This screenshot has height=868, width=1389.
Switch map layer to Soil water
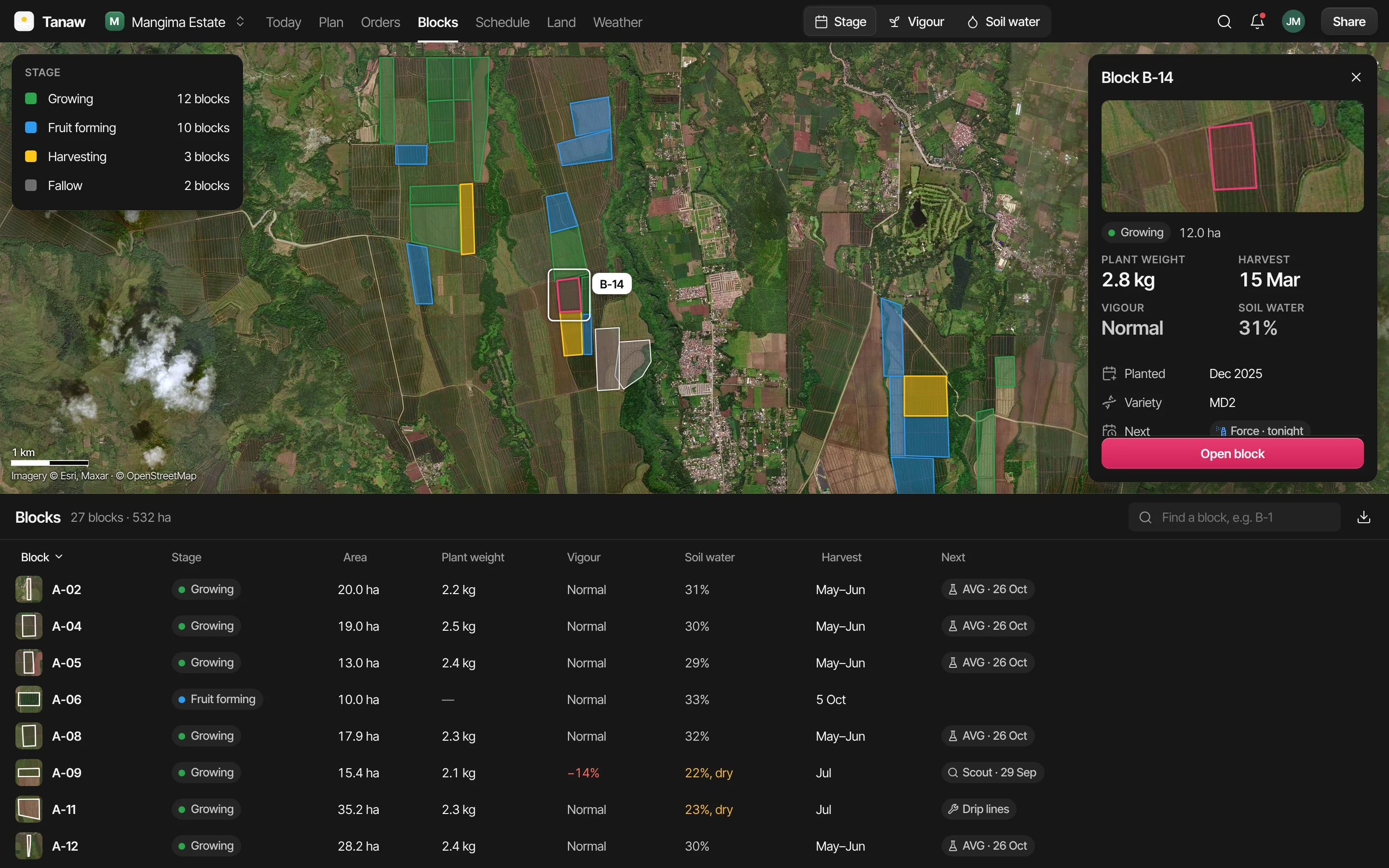click(x=1003, y=22)
